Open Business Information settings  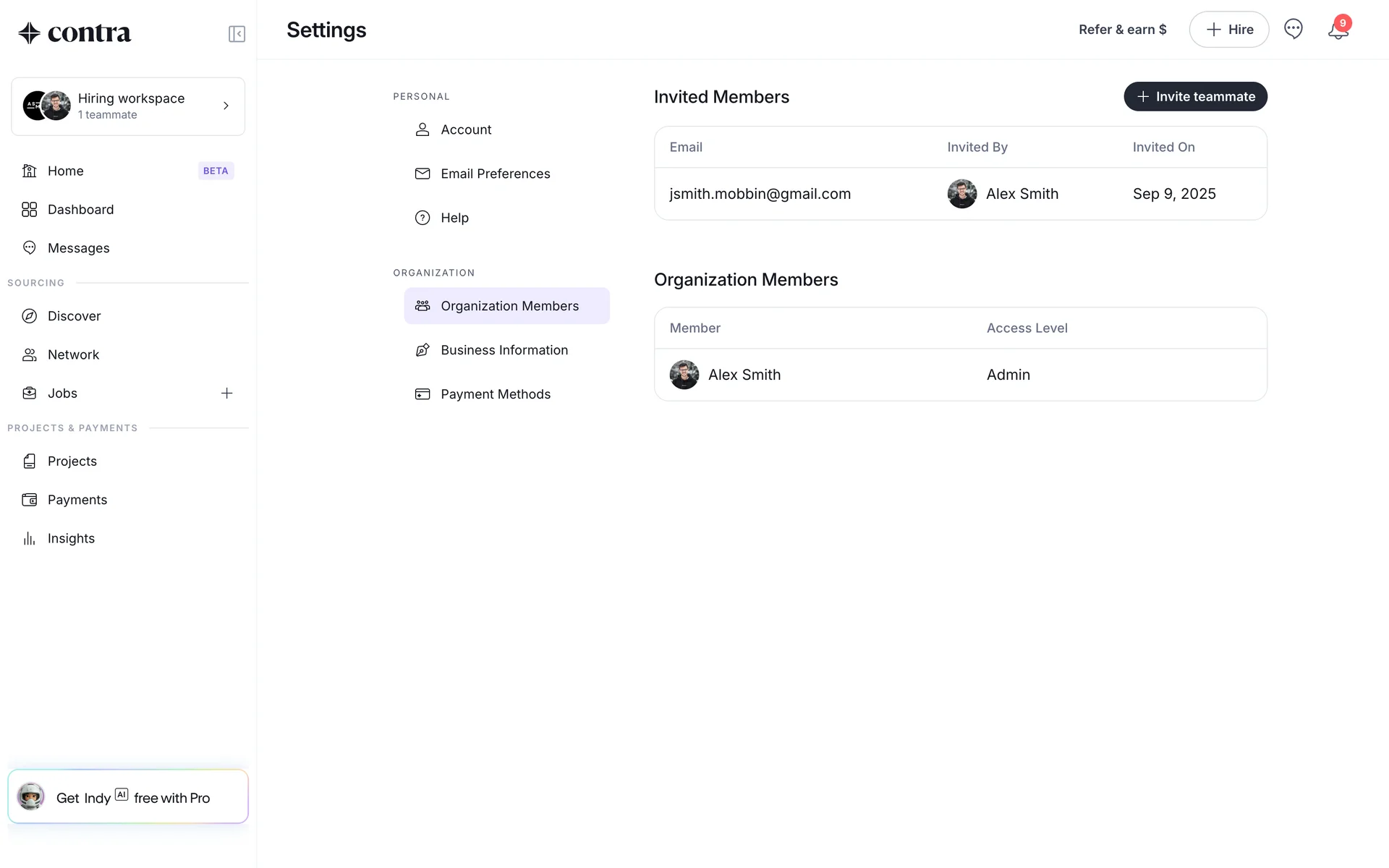[x=504, y=350]
